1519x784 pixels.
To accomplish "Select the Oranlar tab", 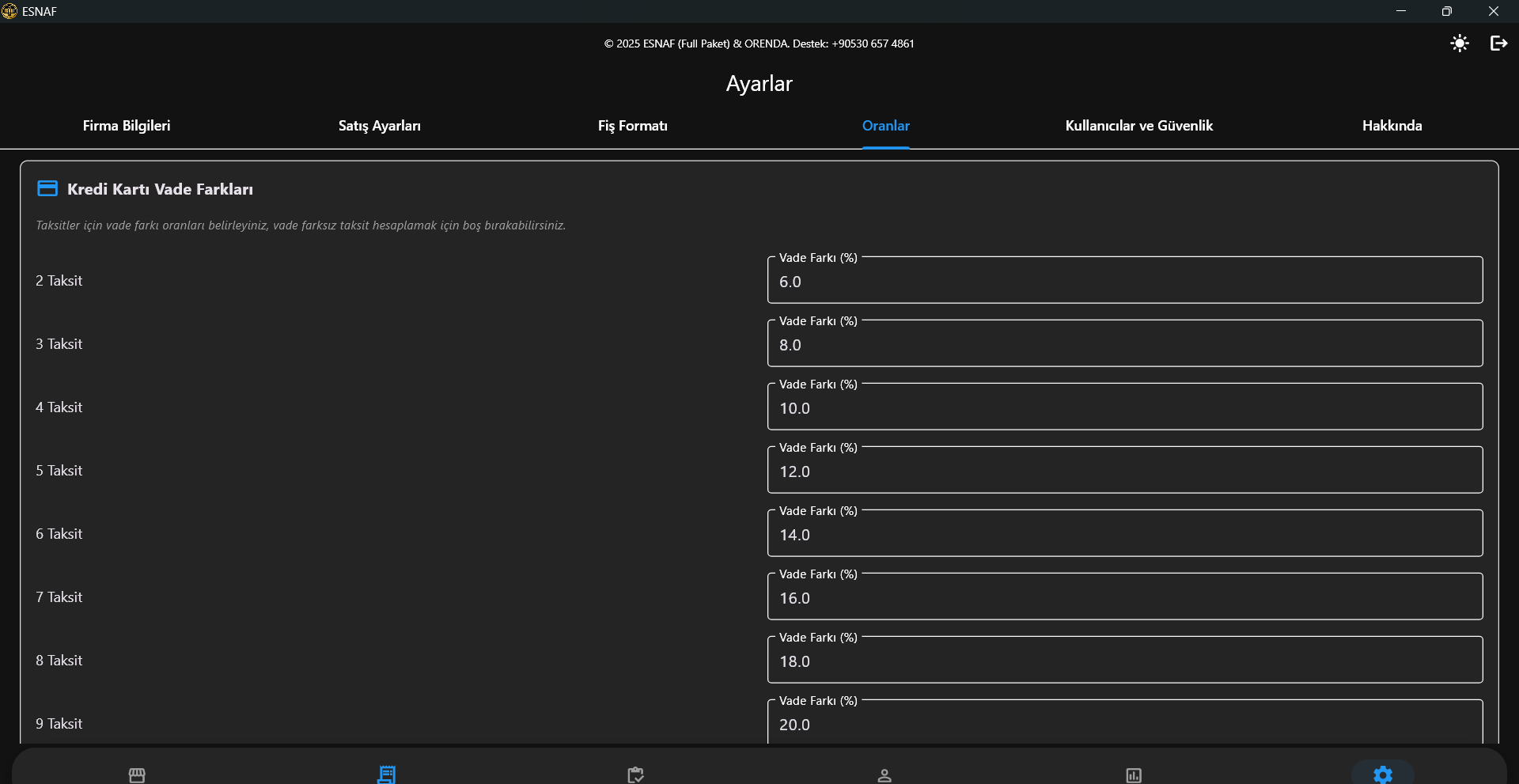I will pyautogui.click(x=885, y=126).
